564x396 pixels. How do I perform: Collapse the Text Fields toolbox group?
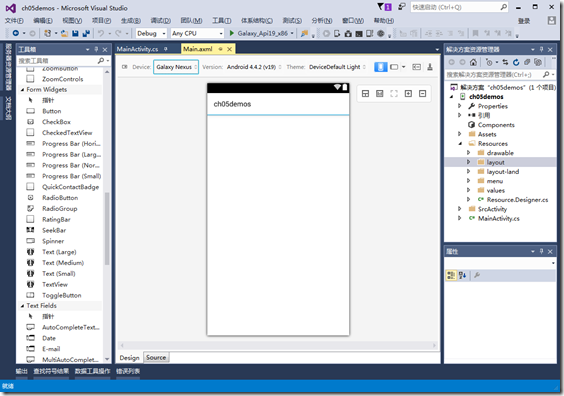coord(22,306)
